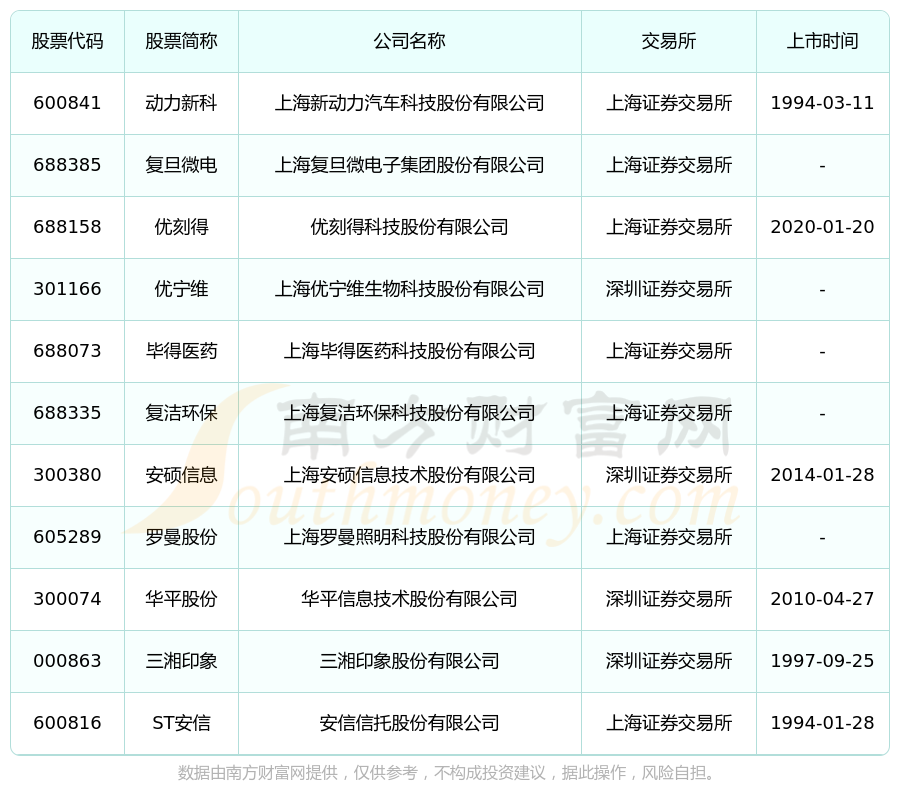900x800 pixels.
Task: Select stock code 300380
Action: click(67, 475)
